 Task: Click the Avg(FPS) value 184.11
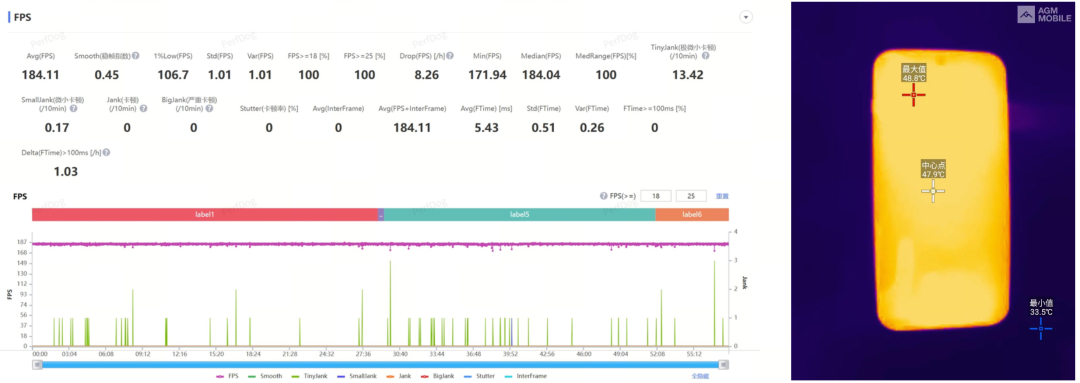pyautogui.click(x=40, y=74)
